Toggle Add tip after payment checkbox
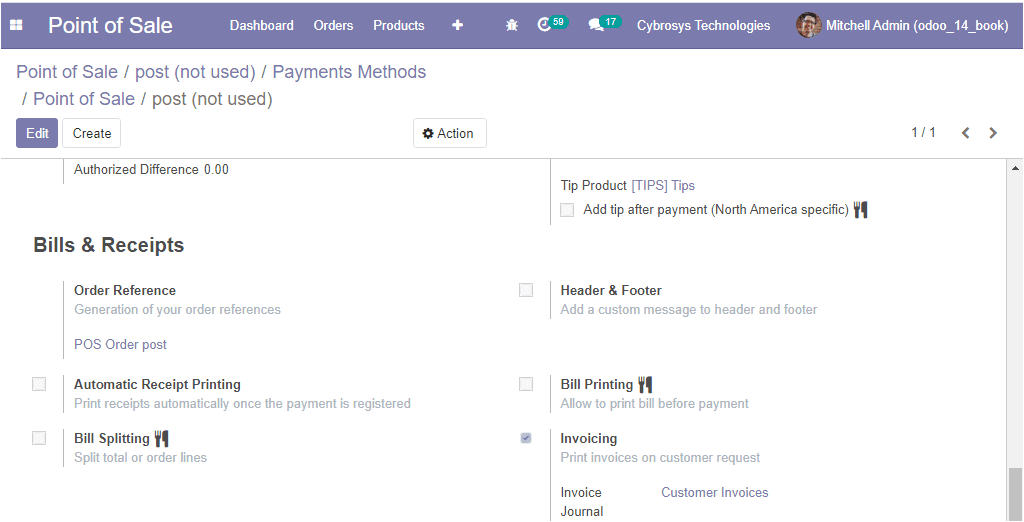This screenshot has width=1024, height=522. [x=567, y=210]
